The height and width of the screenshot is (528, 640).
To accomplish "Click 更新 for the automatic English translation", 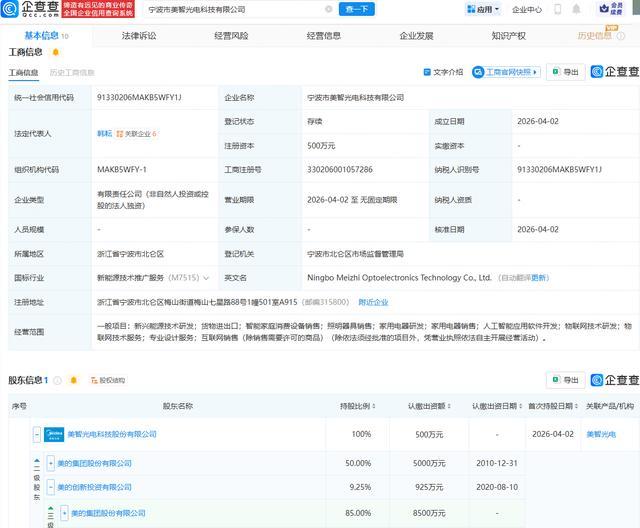I will point(538,278).
